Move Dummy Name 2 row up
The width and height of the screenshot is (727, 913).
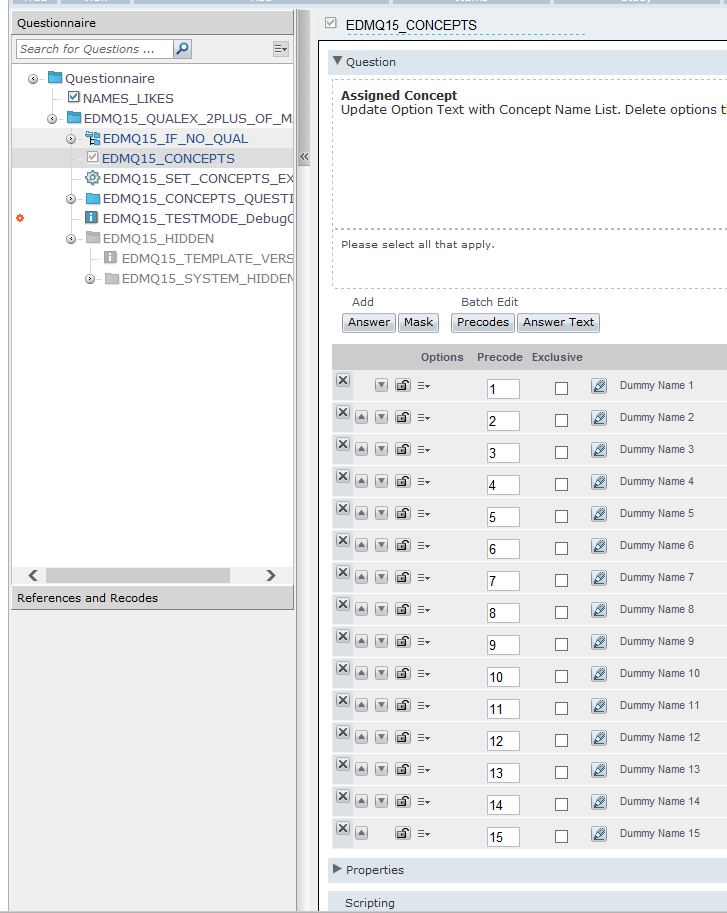point(361,417)
